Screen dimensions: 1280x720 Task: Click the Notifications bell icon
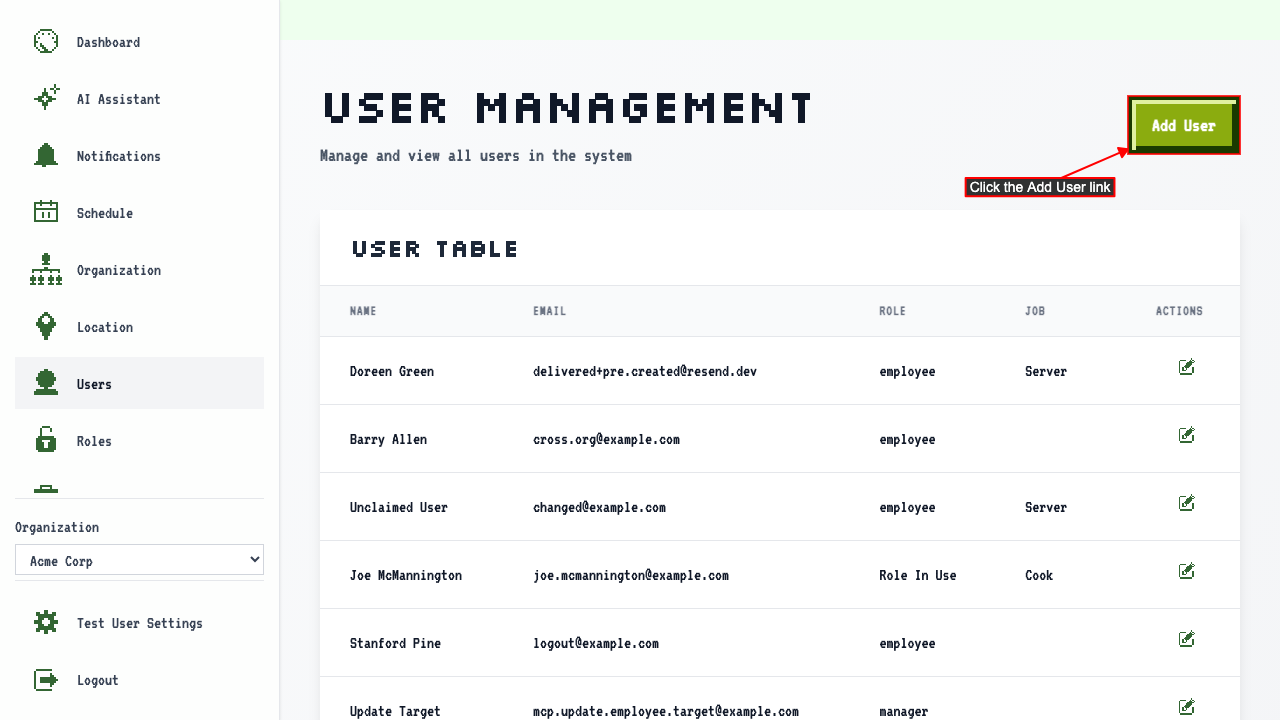pyautogui.click(x=46, y=156)
